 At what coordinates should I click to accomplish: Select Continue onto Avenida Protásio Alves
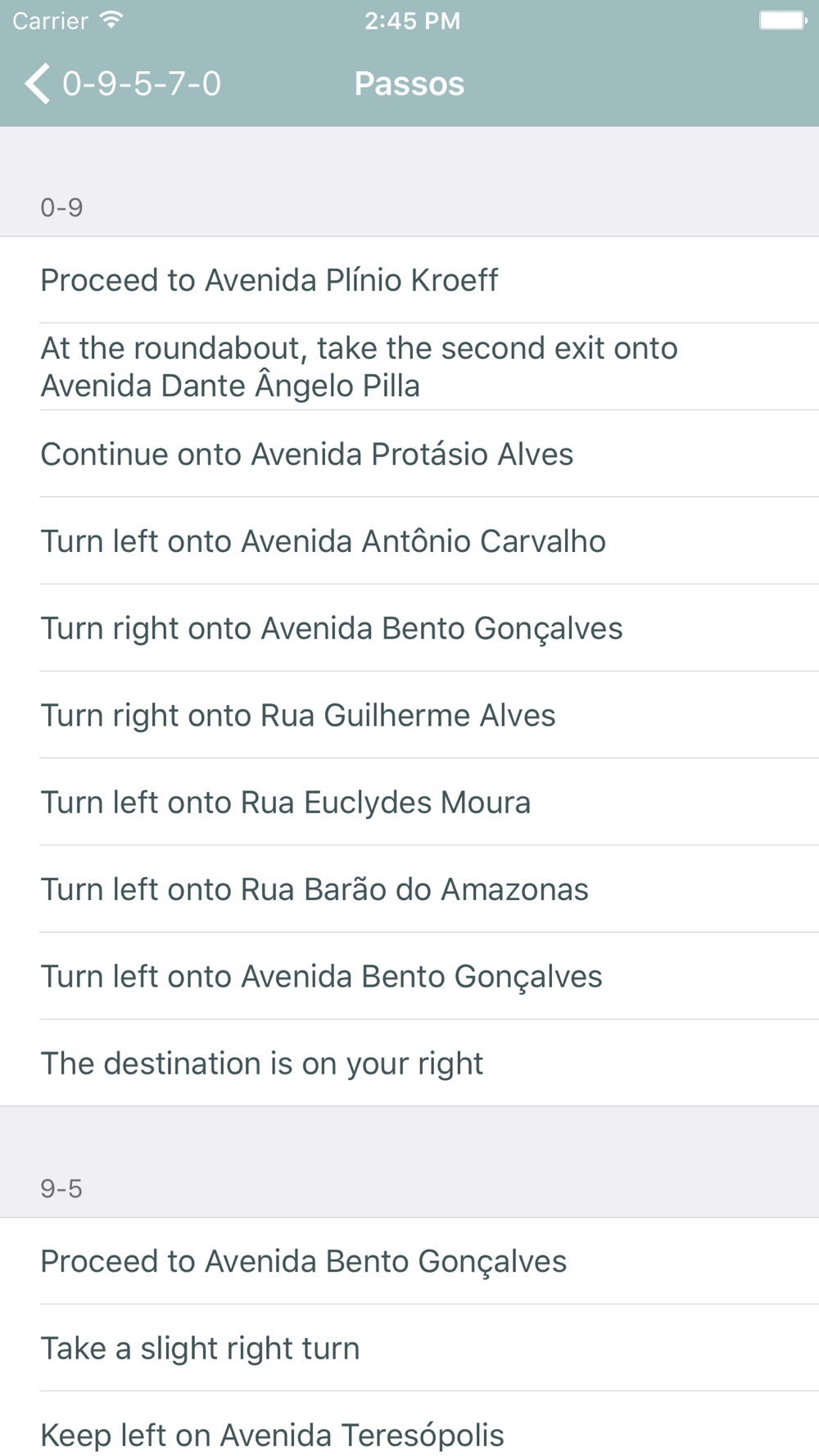[409, 454]
